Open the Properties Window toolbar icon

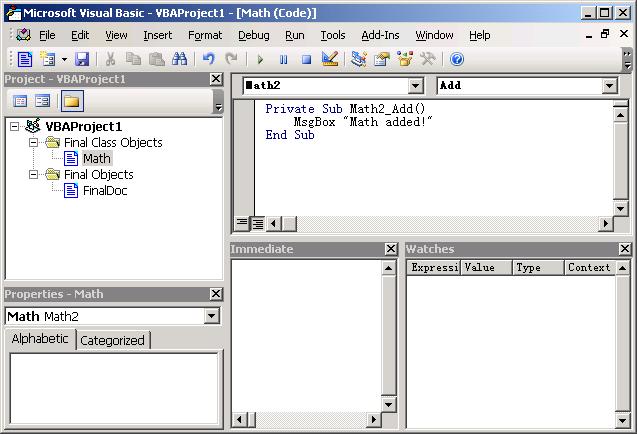tap(382, 60)
